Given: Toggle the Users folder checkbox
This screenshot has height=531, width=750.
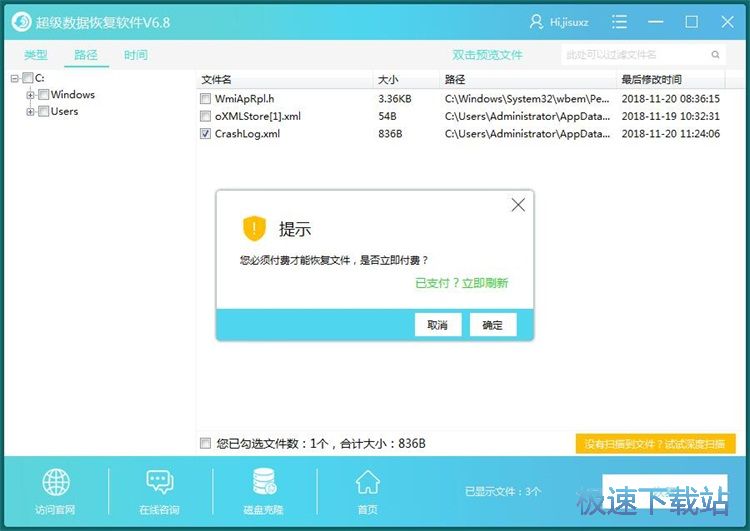Looking at the screenshot, I should click(x=44, y=111).
